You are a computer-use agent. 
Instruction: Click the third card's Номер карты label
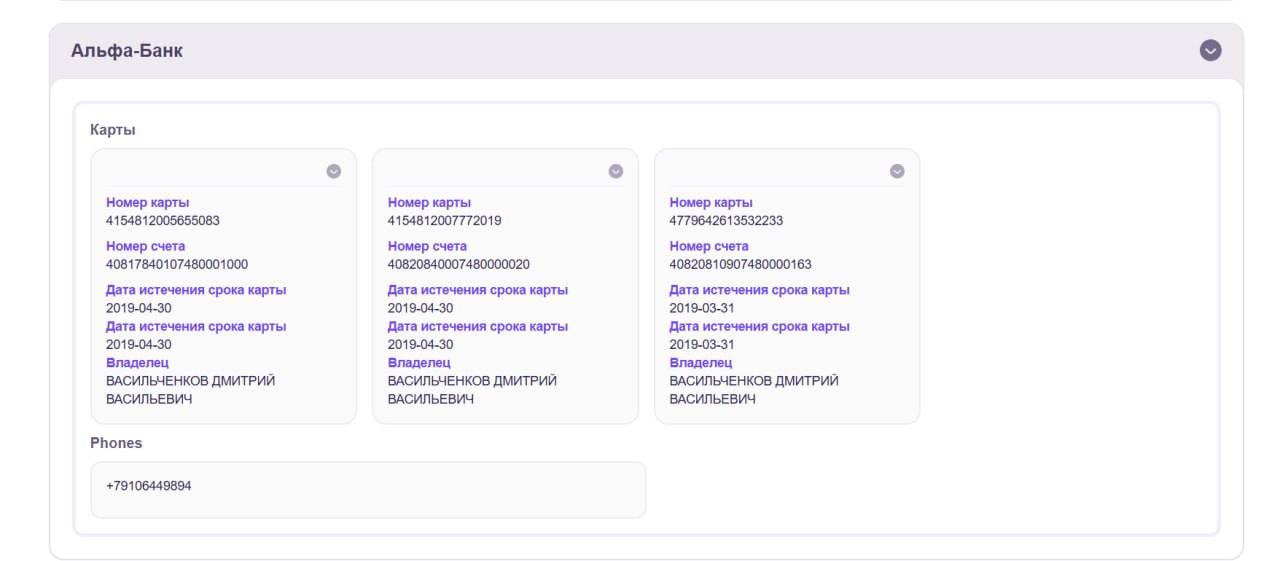tap(711, 203)
